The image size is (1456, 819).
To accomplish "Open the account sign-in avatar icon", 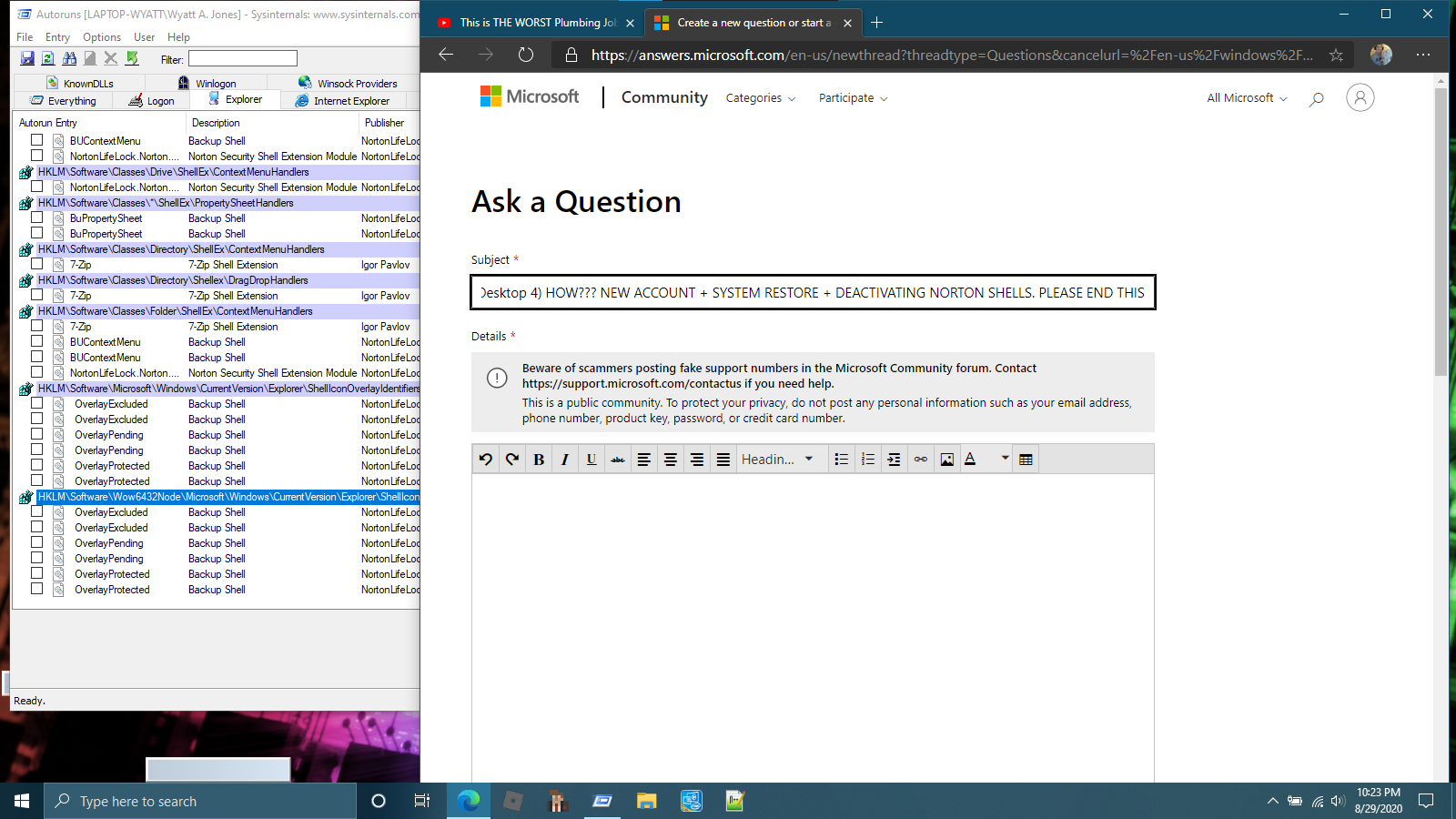I will click(x=1360, y=97).
